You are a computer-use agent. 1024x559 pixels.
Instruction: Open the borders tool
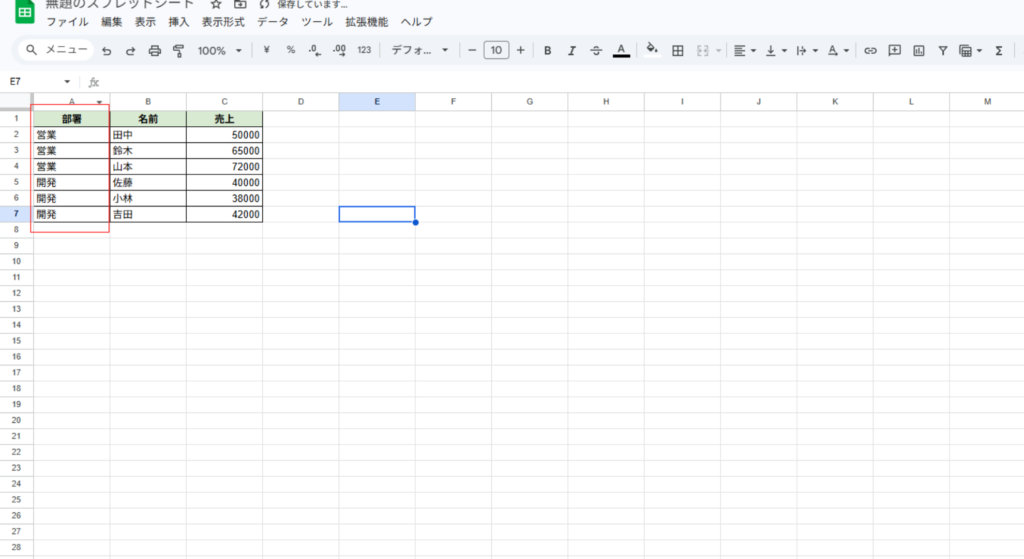(x=677, y=50)
